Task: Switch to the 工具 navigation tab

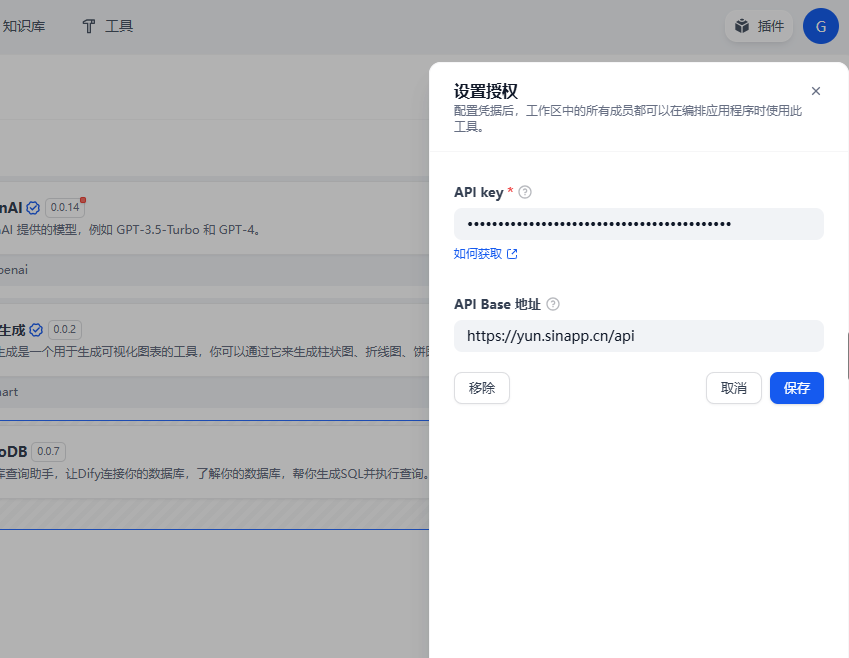Action: click(x=118, y=26)
